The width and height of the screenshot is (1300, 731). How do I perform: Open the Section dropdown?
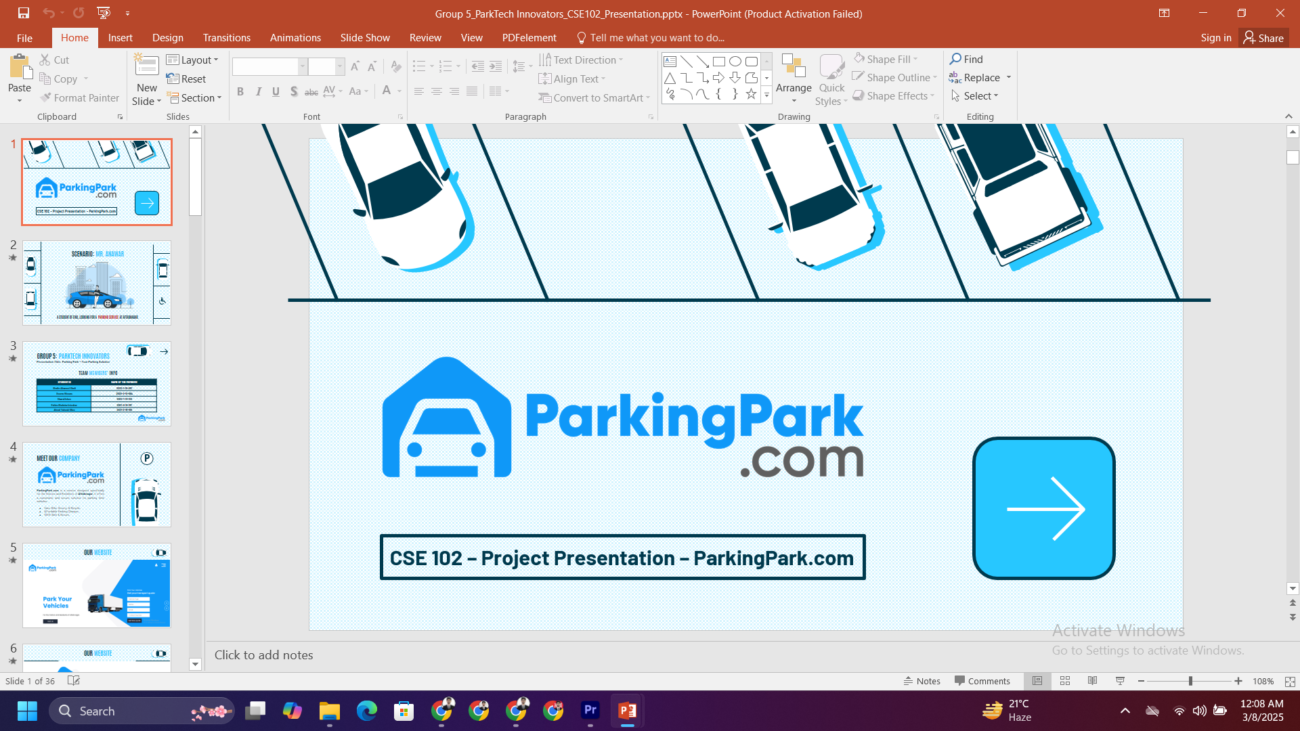click(x=193, y=98)
